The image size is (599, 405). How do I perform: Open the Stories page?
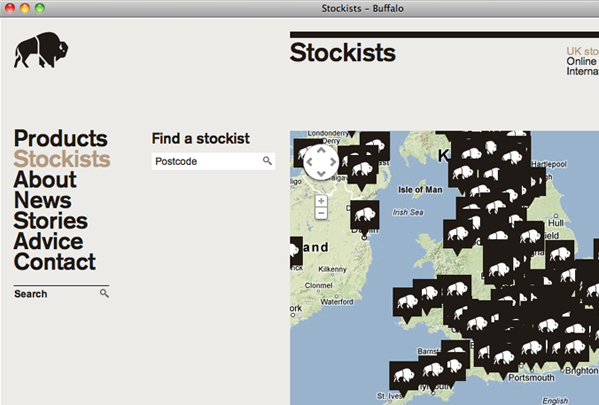51,220
